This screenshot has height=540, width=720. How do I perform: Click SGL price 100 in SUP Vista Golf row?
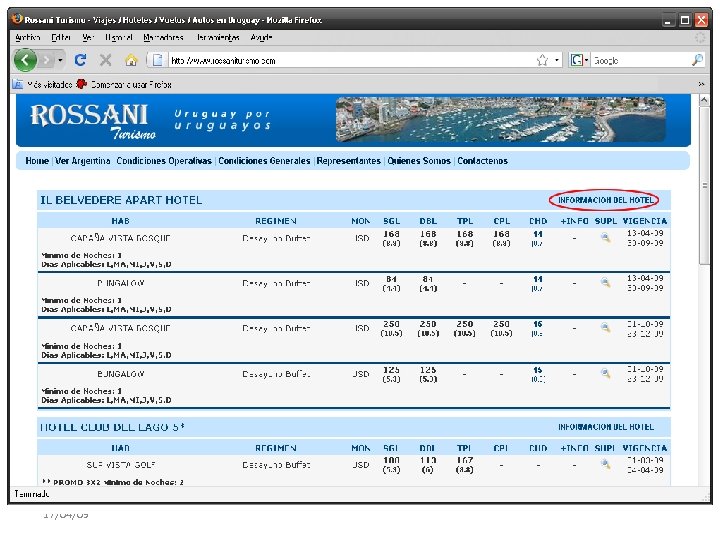(391, 460)
